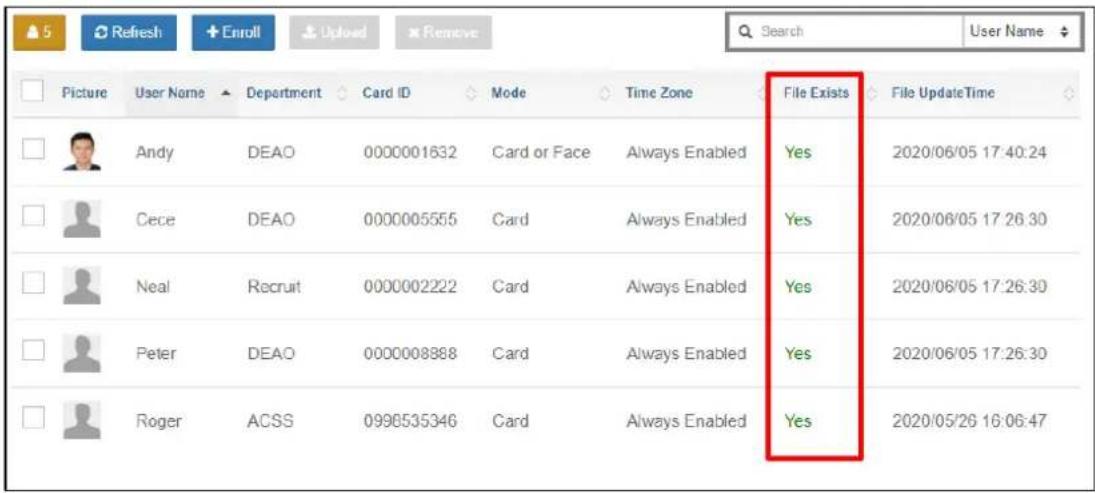1095x493 pixels.
Task: Select Peter's row checkbox
Action: click(33, 352)
